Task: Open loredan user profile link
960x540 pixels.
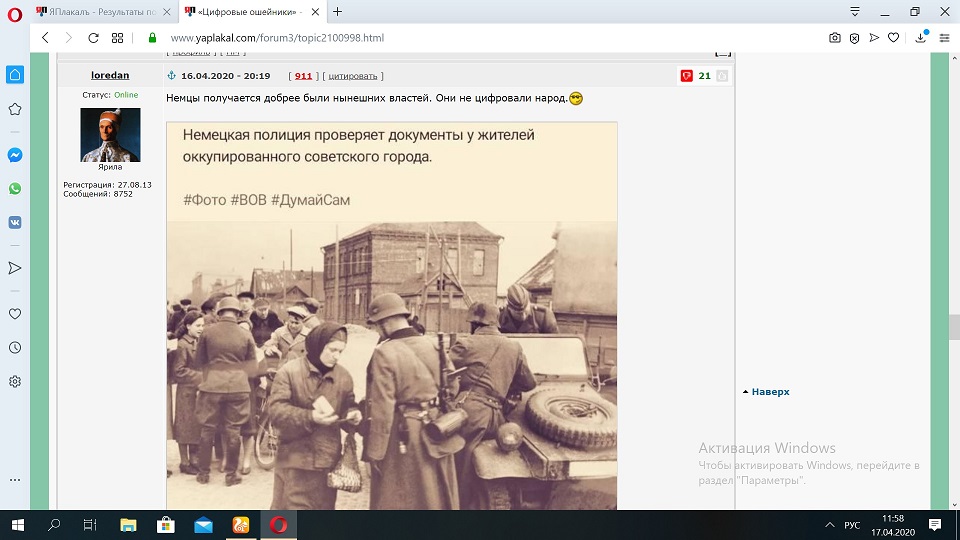Action: pos(110,75)
